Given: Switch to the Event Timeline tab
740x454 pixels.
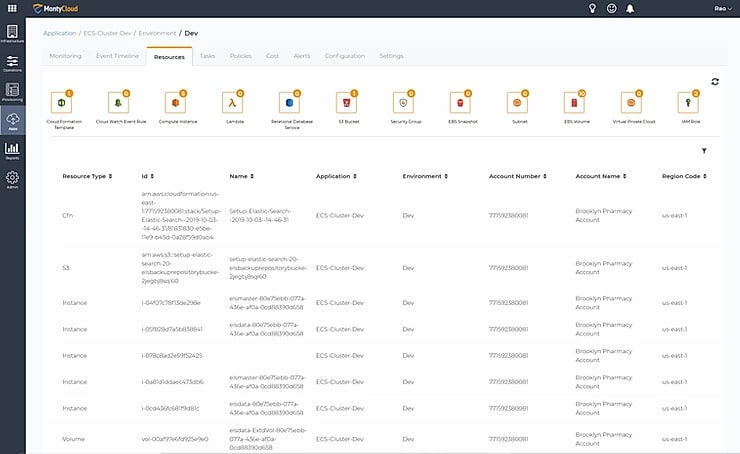Looking at the screenshot, I should pyautogui.click(x=117, y=56).
